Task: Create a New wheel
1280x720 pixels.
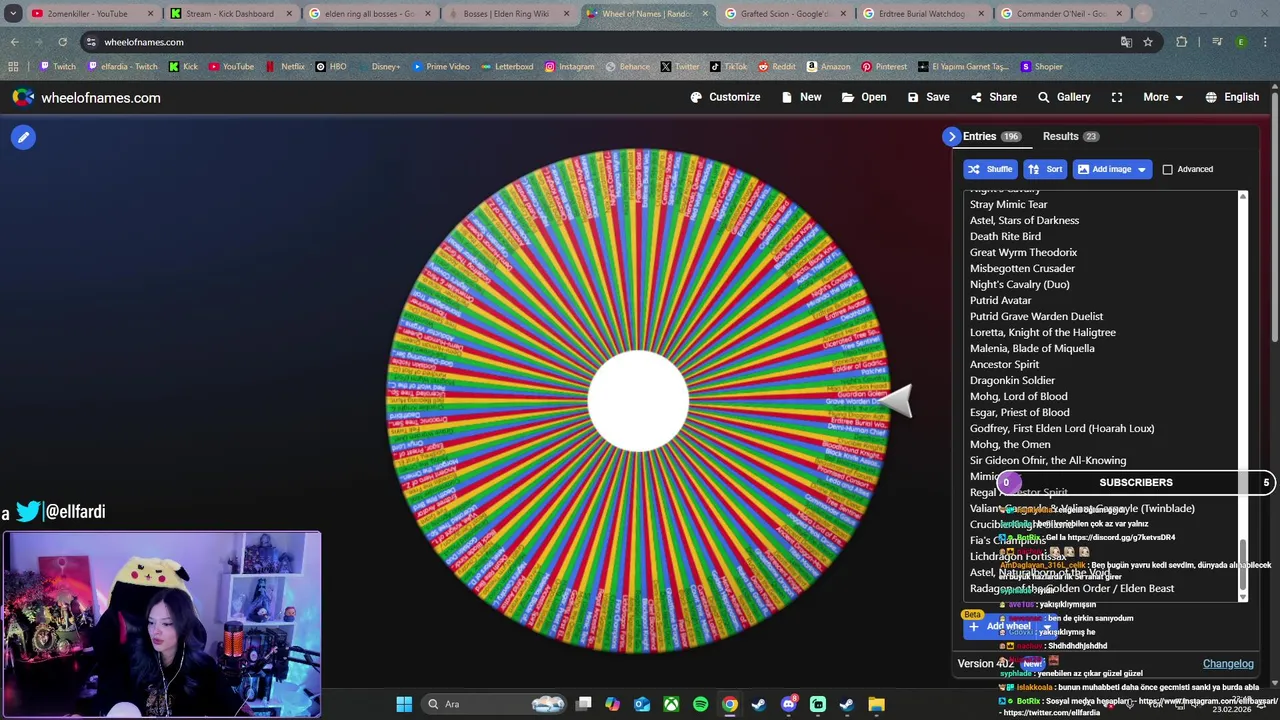Action: tap(801, 97)
